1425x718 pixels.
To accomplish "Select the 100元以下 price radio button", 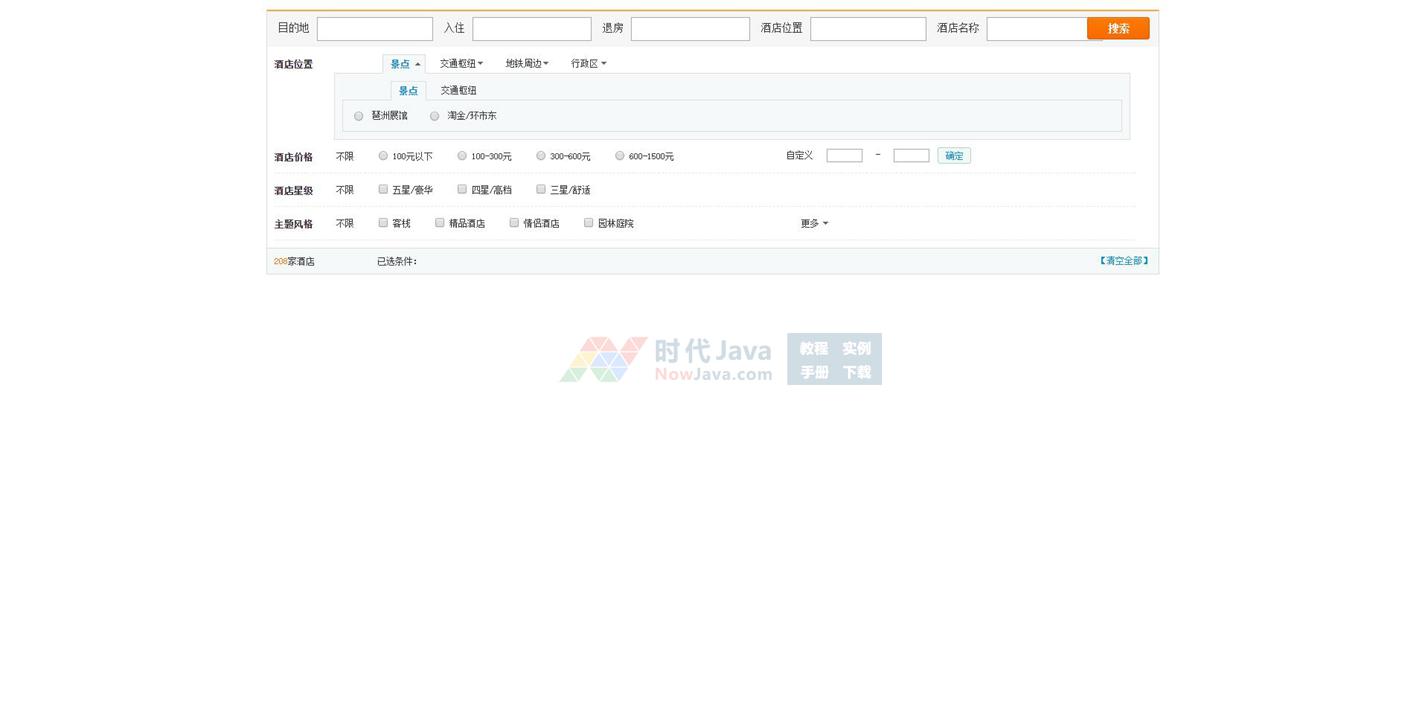I will click(383, 156).
